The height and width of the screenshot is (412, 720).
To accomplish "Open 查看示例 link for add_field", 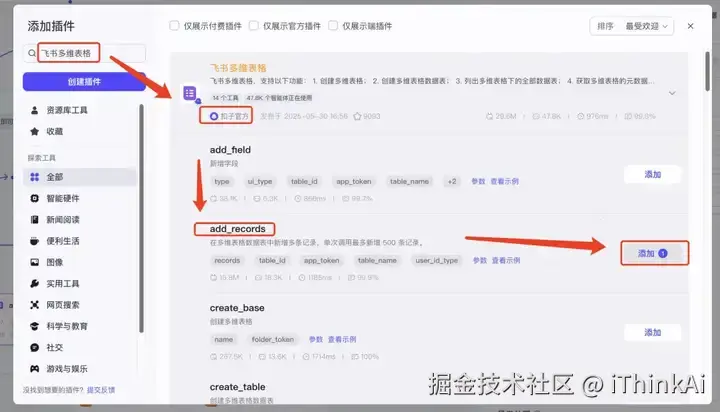I will (x=504, y=181).
